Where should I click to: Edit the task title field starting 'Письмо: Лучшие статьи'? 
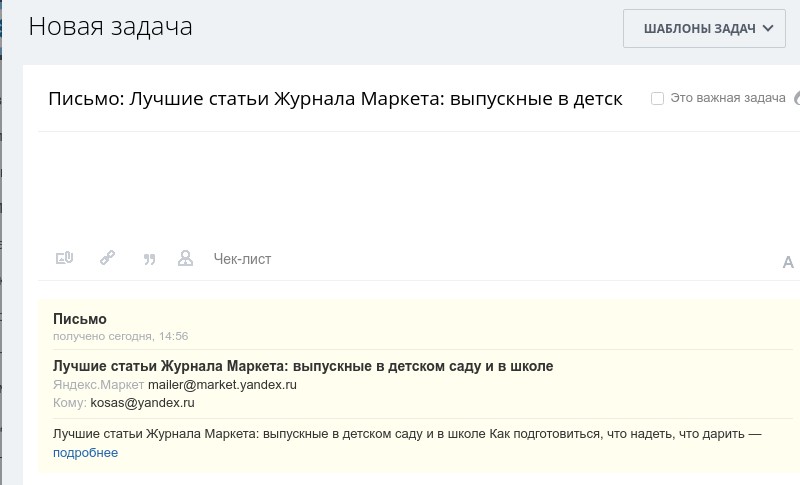(x=335, y=98)
